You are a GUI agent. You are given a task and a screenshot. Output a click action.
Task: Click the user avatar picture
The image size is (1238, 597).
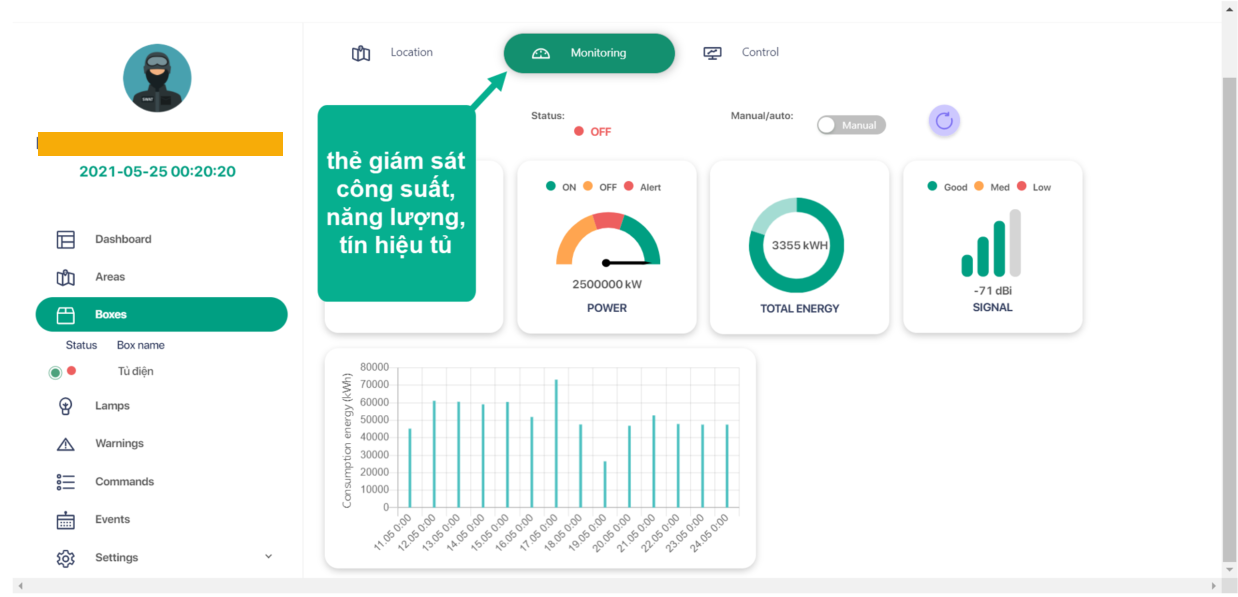(x=157, y=78)
